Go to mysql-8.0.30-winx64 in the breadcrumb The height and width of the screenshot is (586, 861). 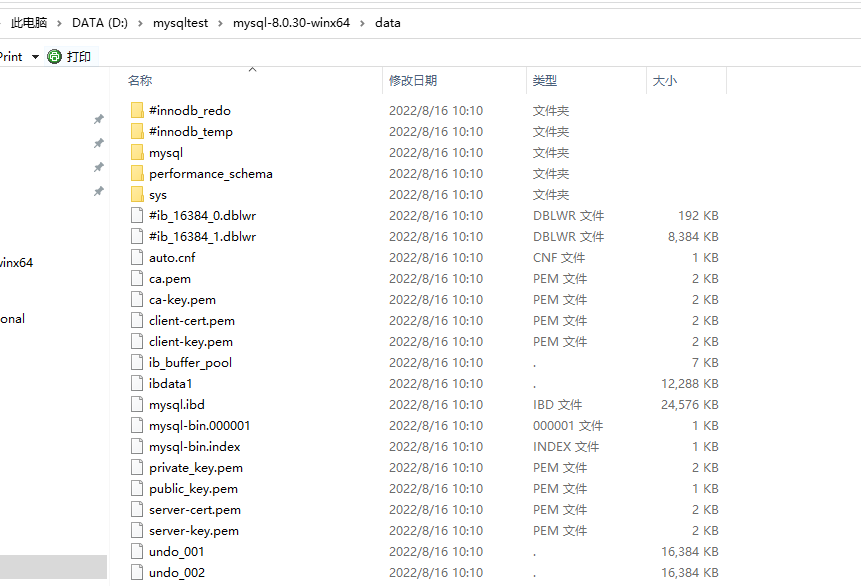[292, 23]
